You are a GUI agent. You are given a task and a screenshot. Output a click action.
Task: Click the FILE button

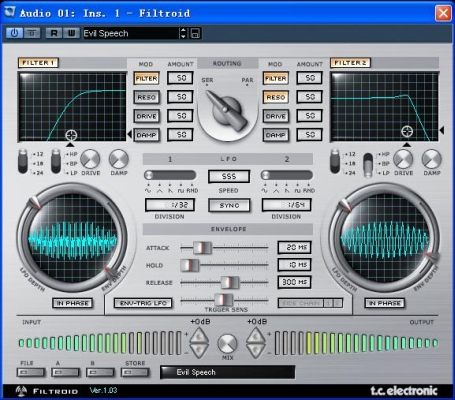click(31, 372)
